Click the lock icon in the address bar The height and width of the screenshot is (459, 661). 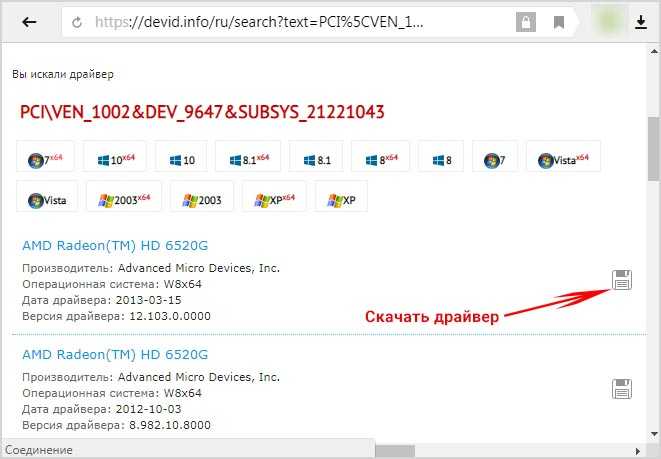pyautogui.click(x=526, y=22)
